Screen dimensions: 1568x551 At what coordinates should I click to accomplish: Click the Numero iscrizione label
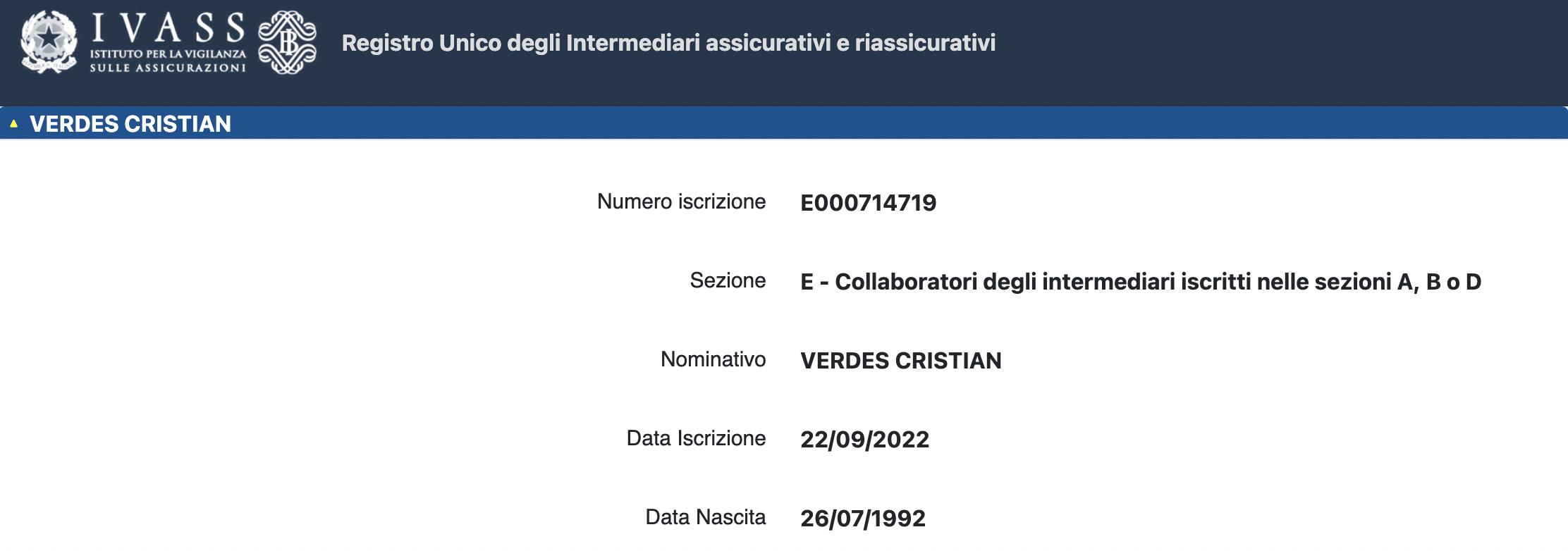[681, 202]
